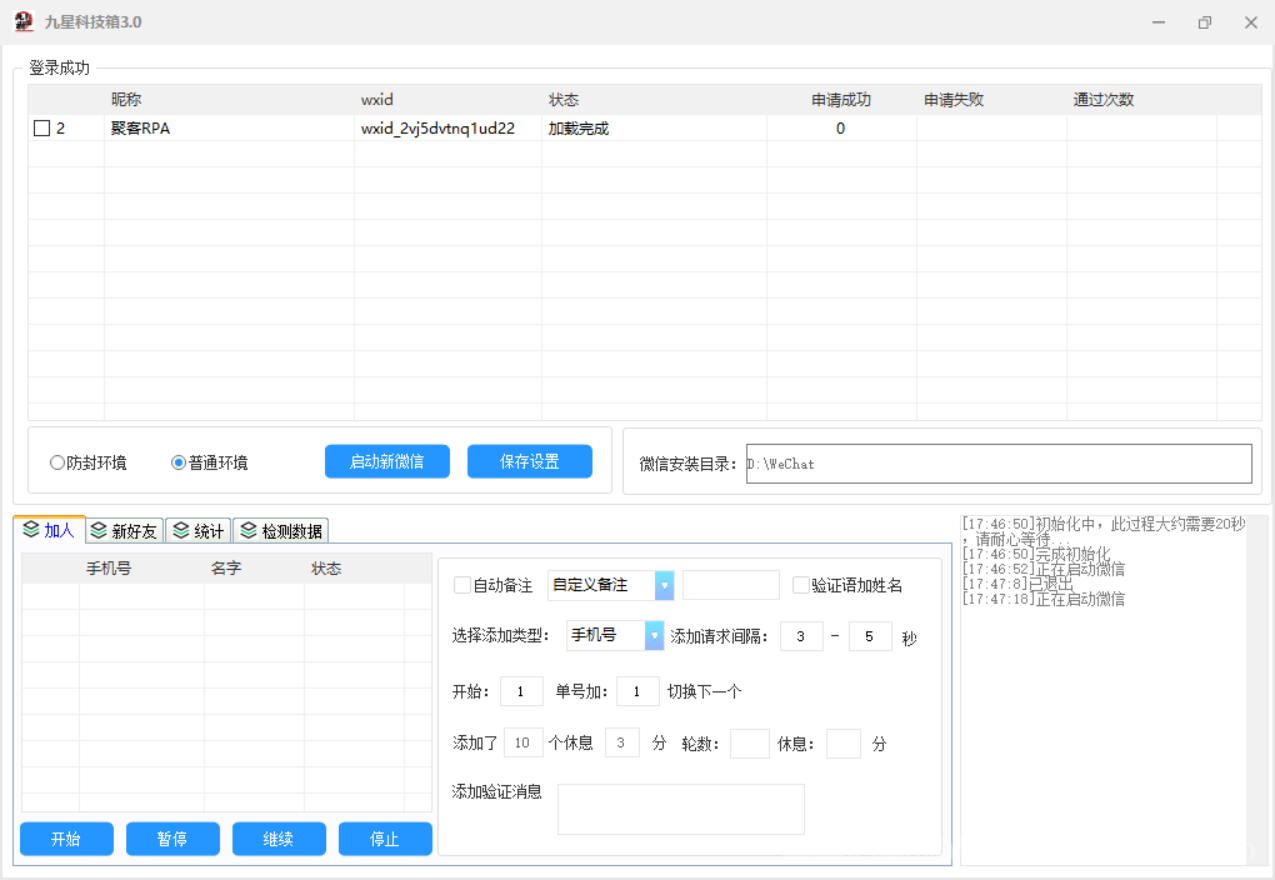
Task: Select the 防封环境 radio button
Action: click(57, 462)
